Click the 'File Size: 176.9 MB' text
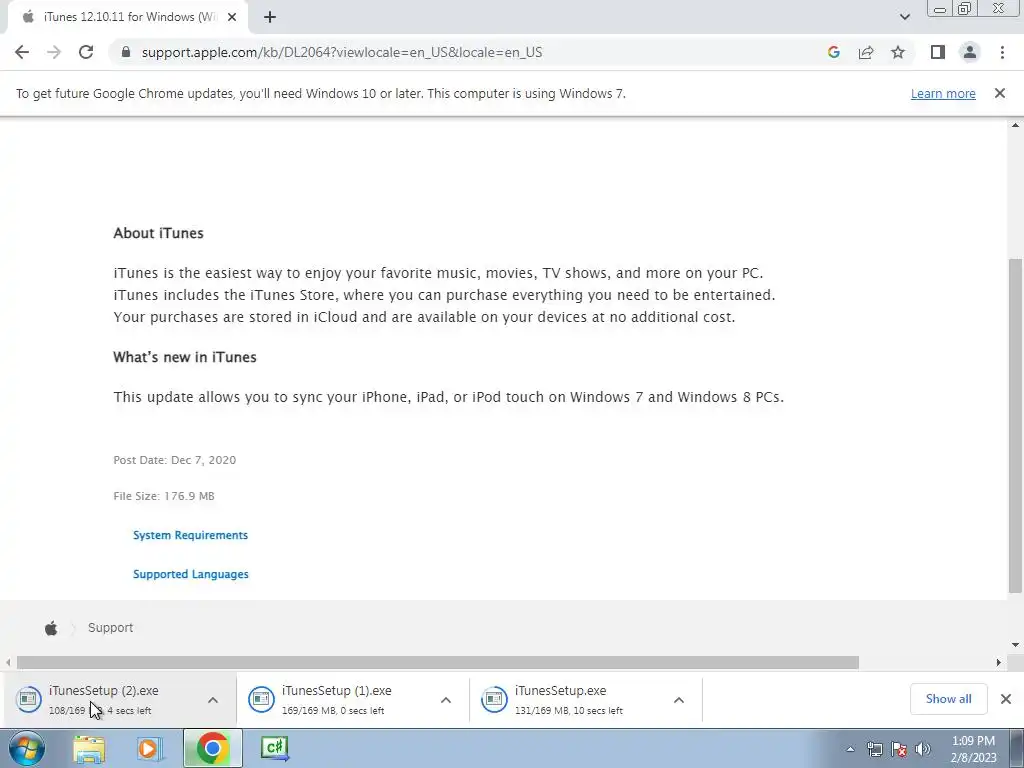 coord(164,496)
